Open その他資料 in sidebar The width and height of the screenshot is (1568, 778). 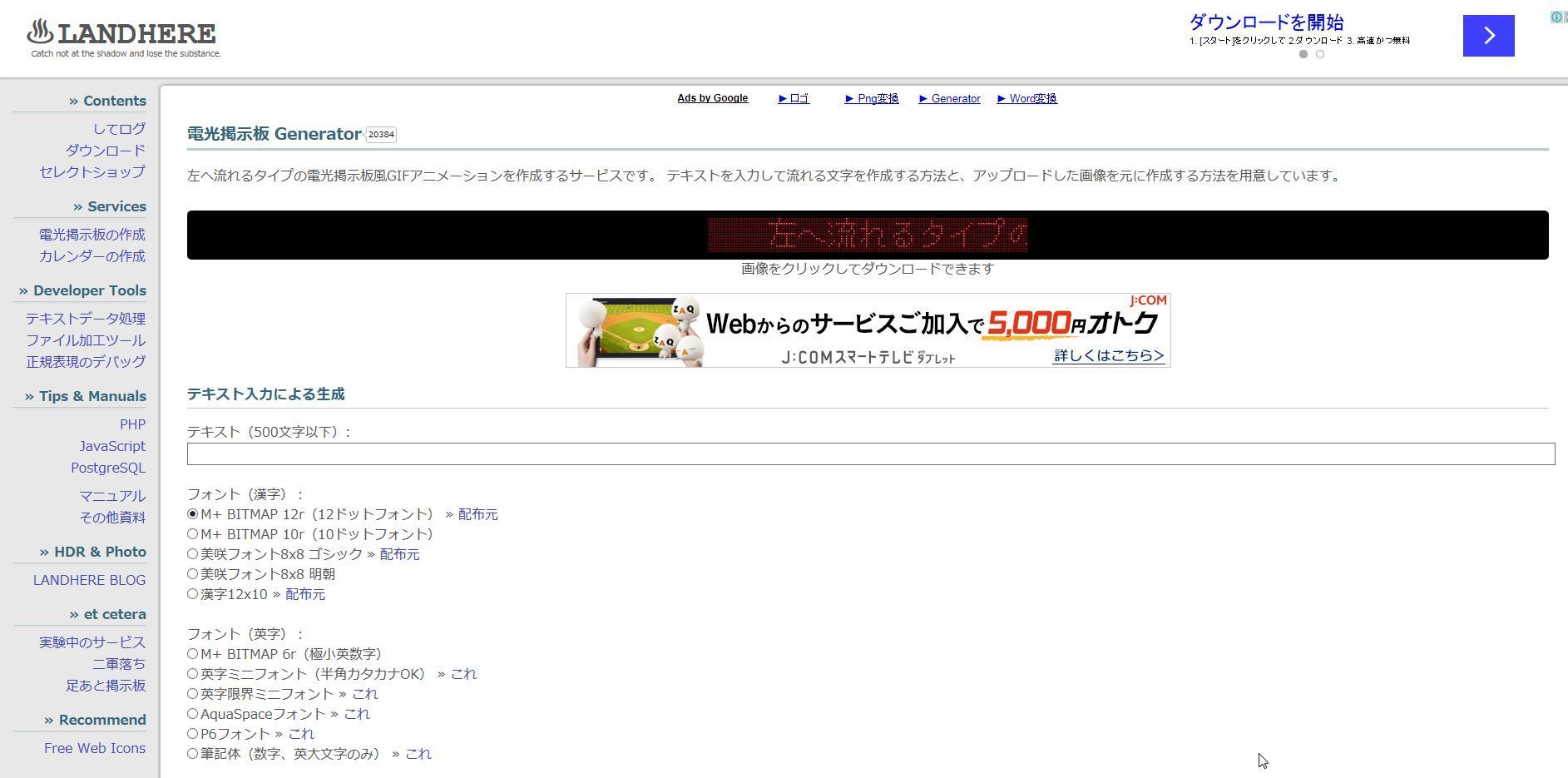[112, 518]
